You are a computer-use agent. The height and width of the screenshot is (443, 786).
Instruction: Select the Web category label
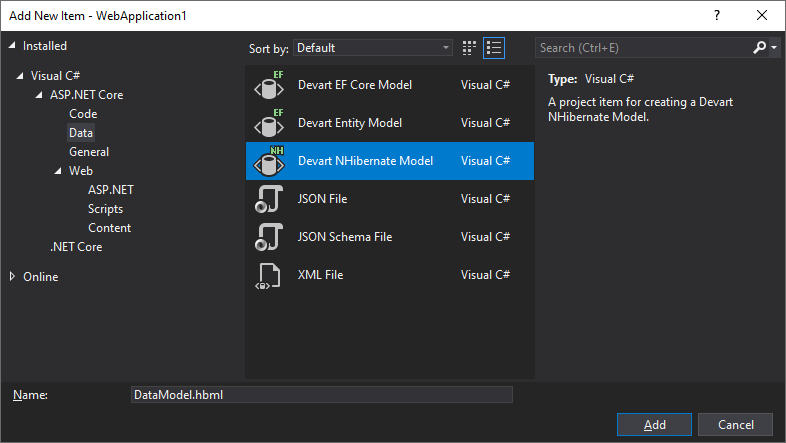coord(81,171)
